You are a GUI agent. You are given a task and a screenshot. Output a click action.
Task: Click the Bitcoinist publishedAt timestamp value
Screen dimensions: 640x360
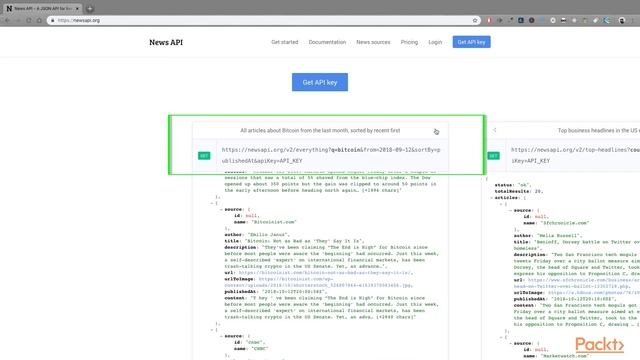coord(294,292)
